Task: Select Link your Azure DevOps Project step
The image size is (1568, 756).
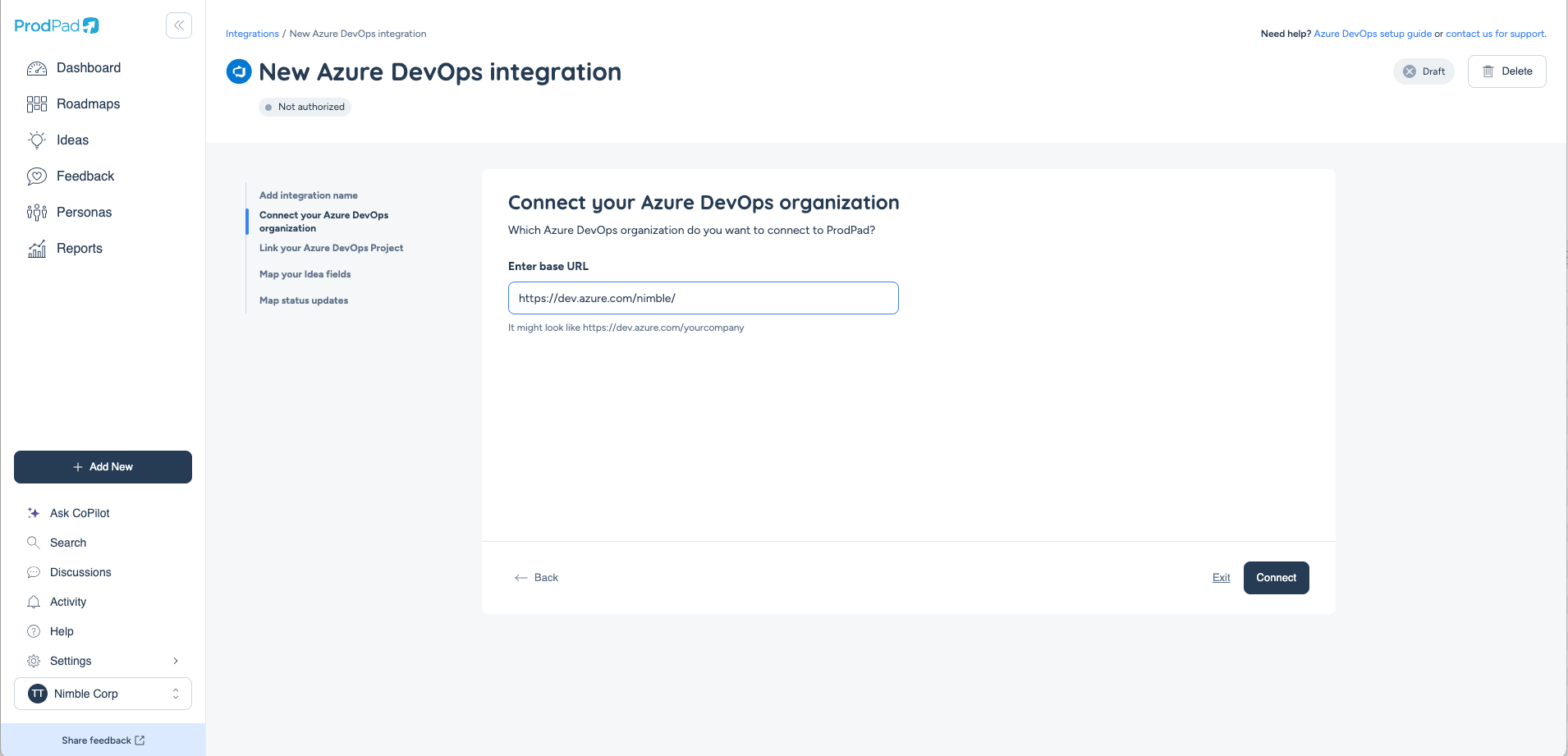Action: [x=332, y=248]
